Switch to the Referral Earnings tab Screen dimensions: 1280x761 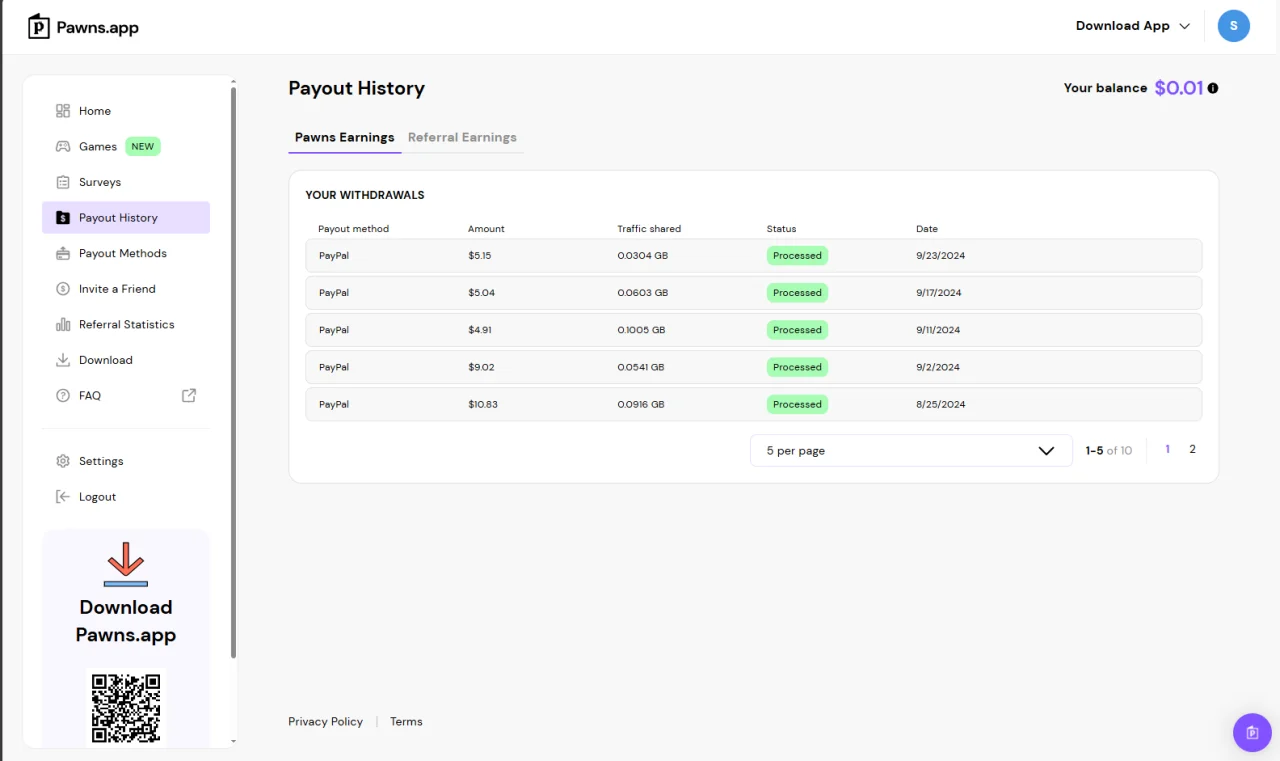pyautogui.click(x=462, y=138)
